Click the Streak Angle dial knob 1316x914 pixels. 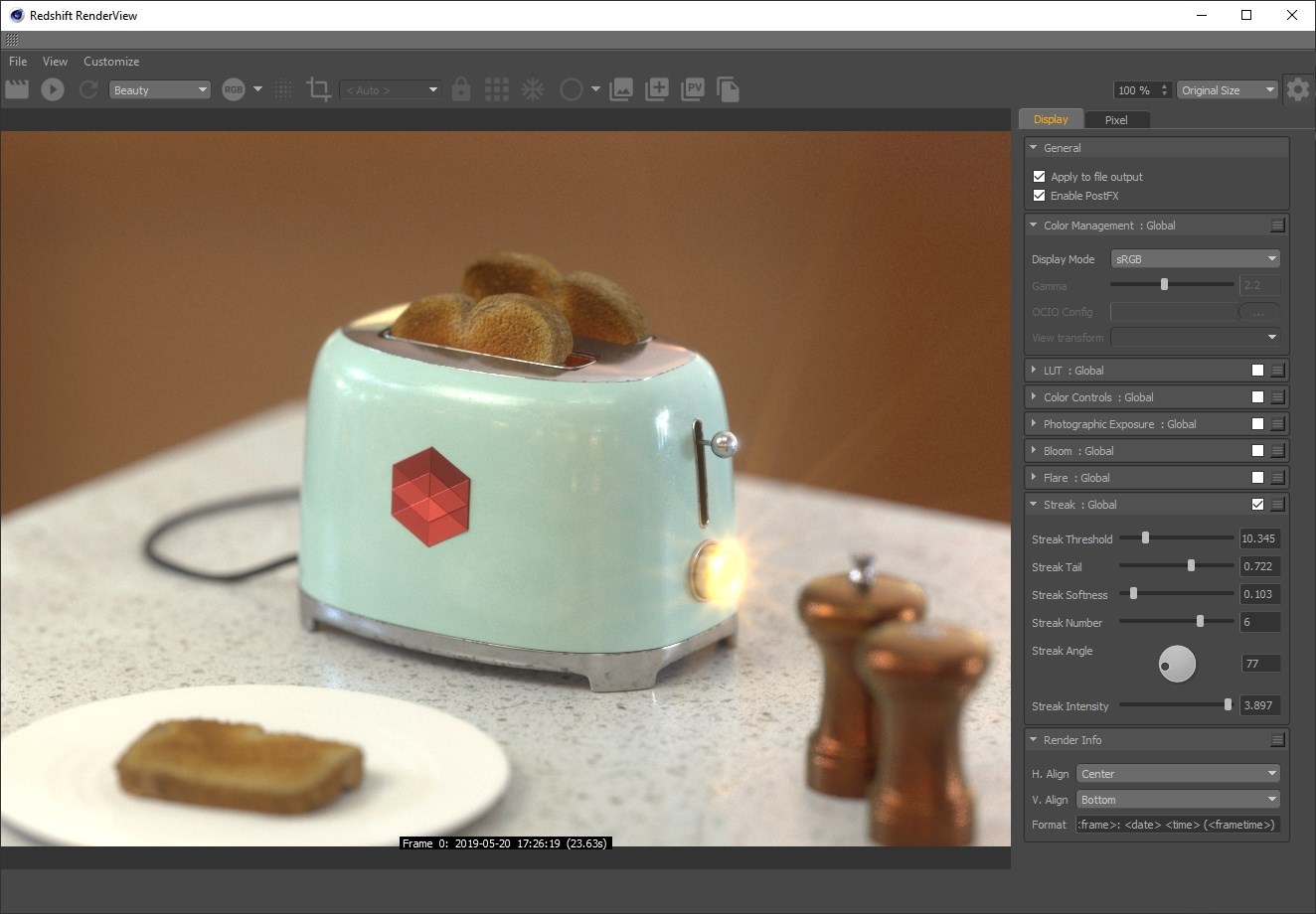point(1177,664)
